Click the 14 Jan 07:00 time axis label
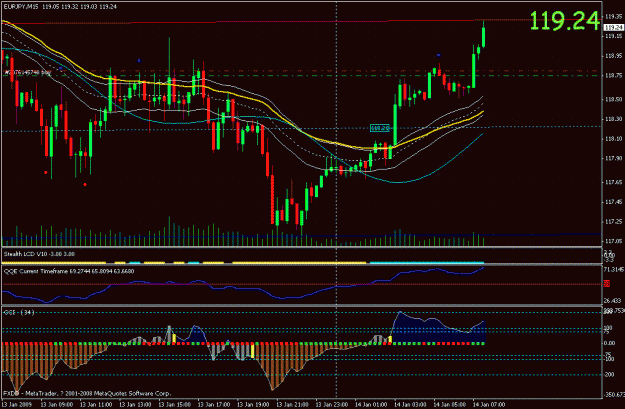Screen dimensions: 625x409 (489, 405)
